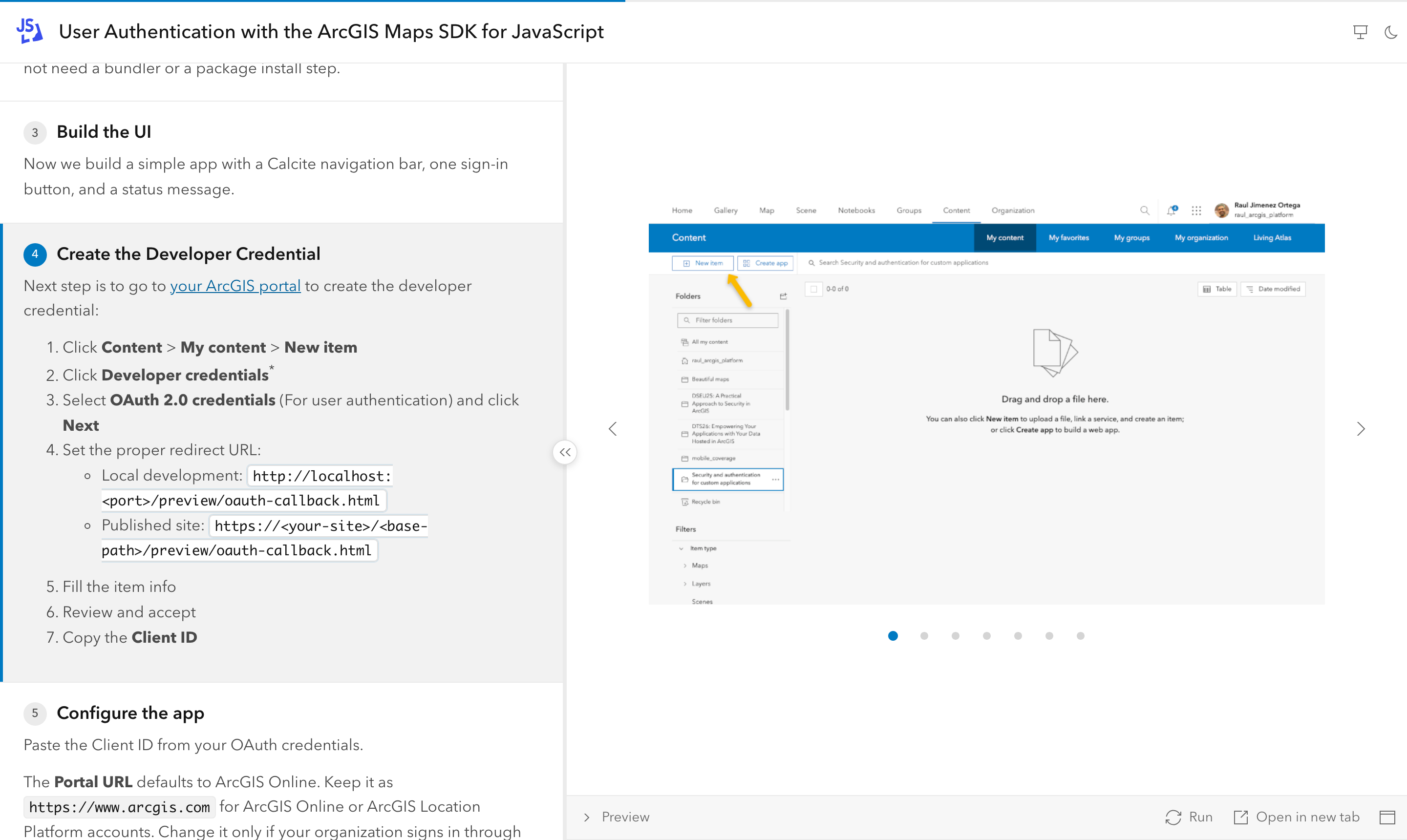Open presentation mode via the screen icon
Image resolution: width=1407 pixels, height=840 pixels.
click(x=1360, y=32)
